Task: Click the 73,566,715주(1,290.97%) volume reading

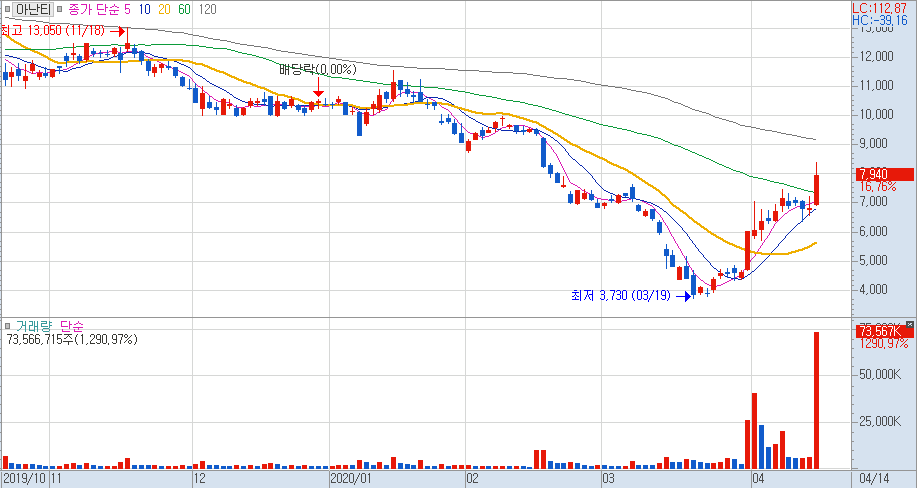Action: (x=72, y=339)
